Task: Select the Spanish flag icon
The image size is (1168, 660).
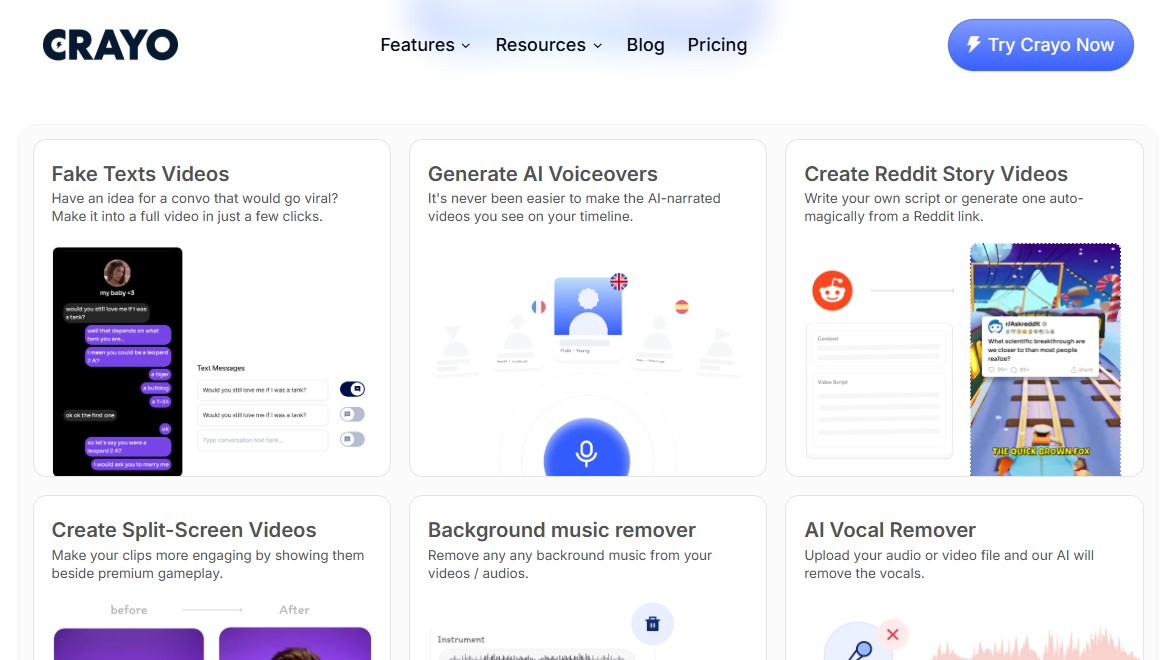Action: tap(682, 306)
